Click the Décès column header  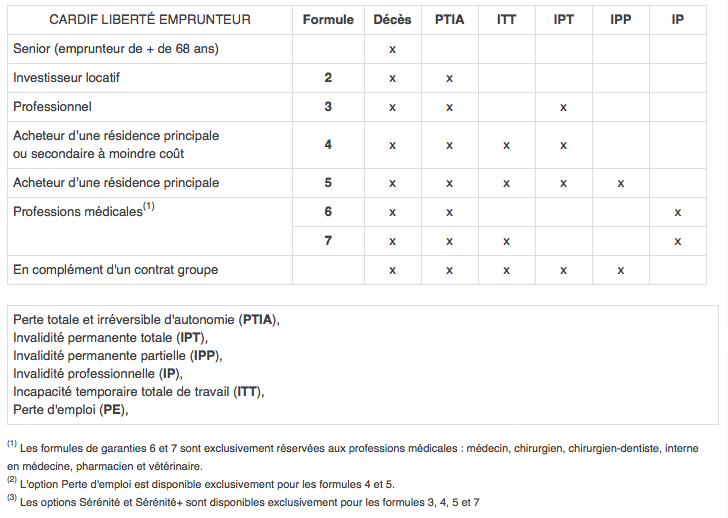coord(392,19)
